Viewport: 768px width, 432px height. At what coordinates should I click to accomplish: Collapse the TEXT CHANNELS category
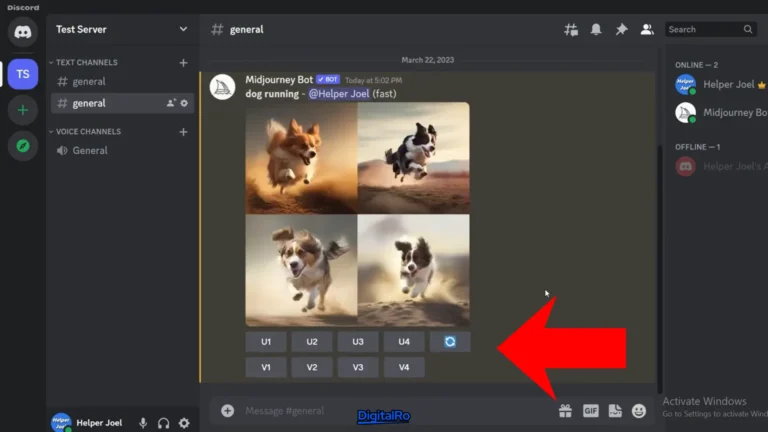click(86, 62)
